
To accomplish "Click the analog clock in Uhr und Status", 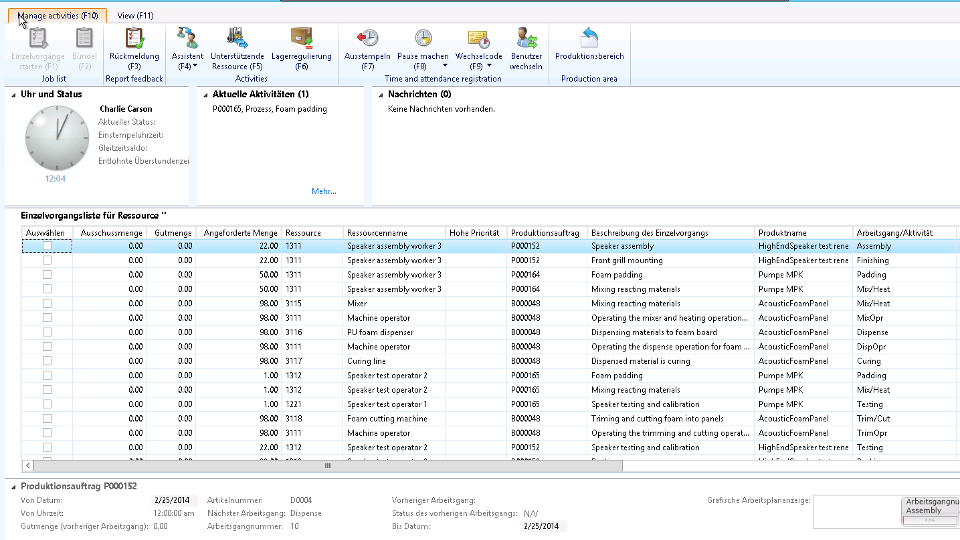I will [56, 138].
